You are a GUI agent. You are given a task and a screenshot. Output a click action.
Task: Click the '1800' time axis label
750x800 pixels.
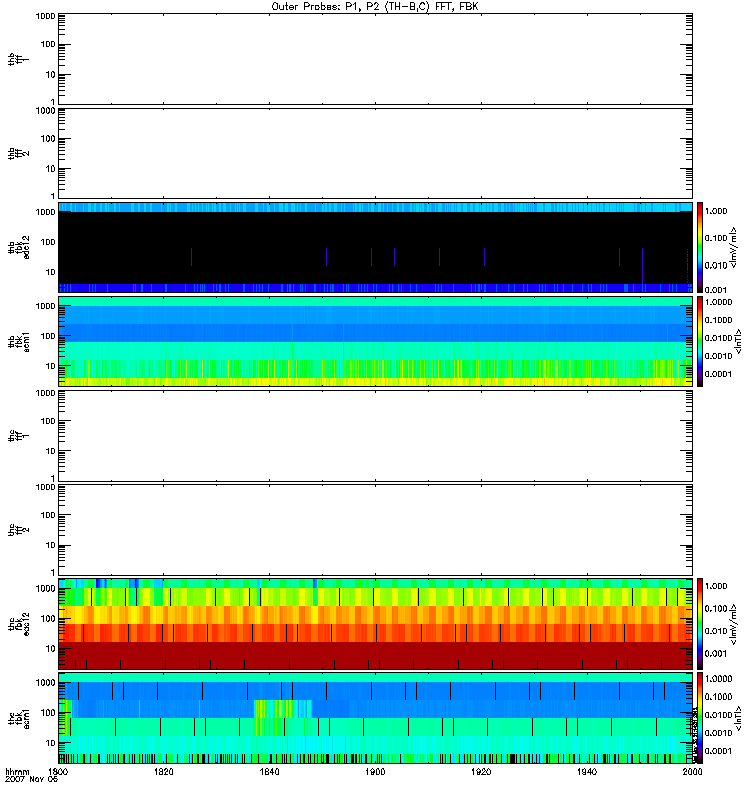coord(58,771)
